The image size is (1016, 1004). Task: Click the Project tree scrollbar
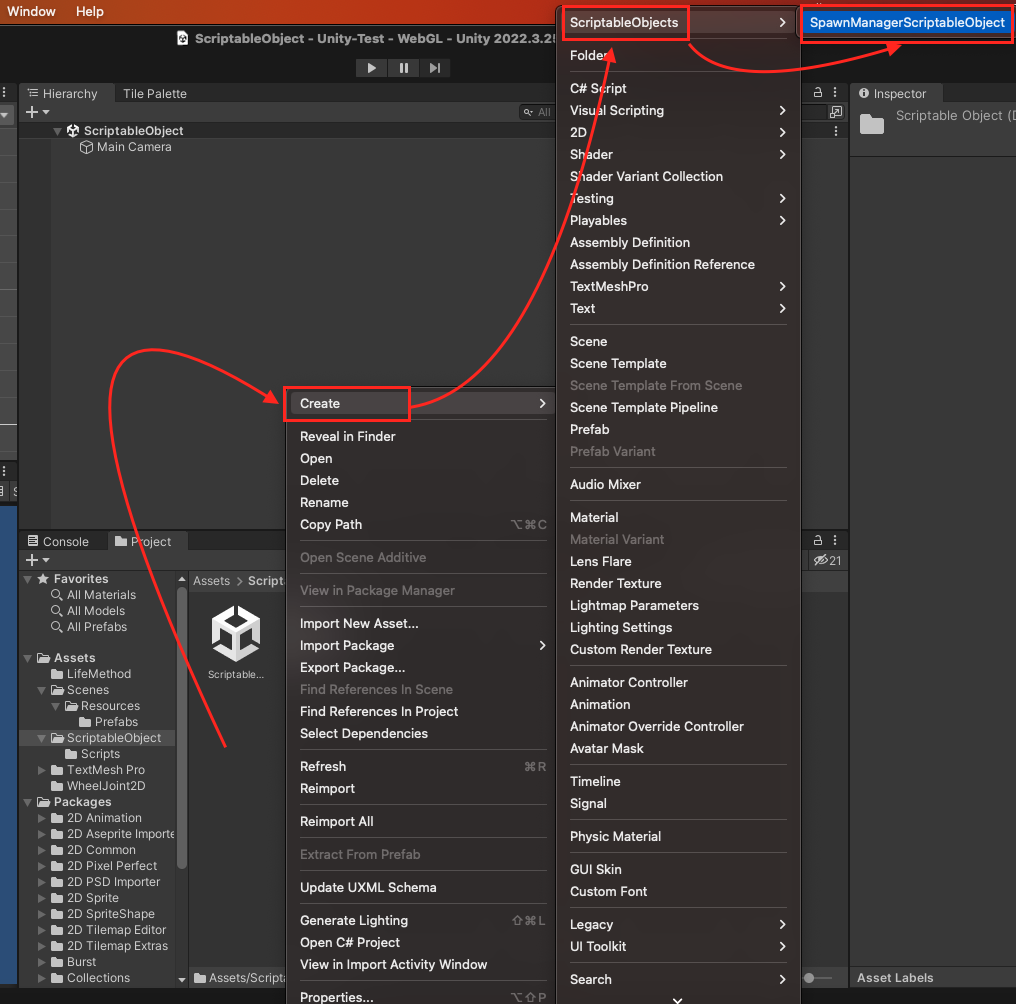pos(181,726)
